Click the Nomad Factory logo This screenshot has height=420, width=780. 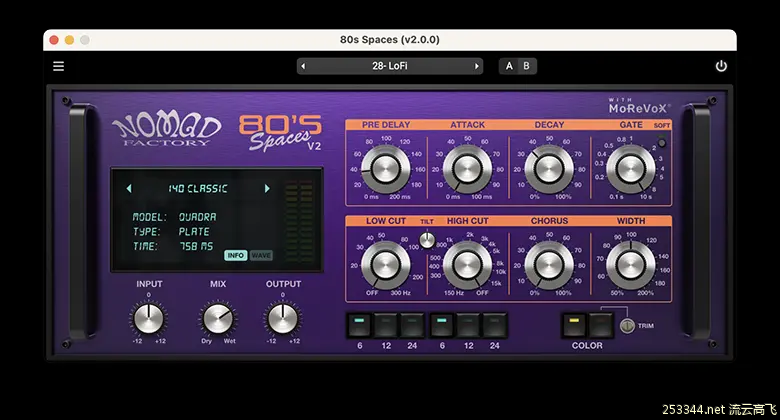(x=166, y=130)
